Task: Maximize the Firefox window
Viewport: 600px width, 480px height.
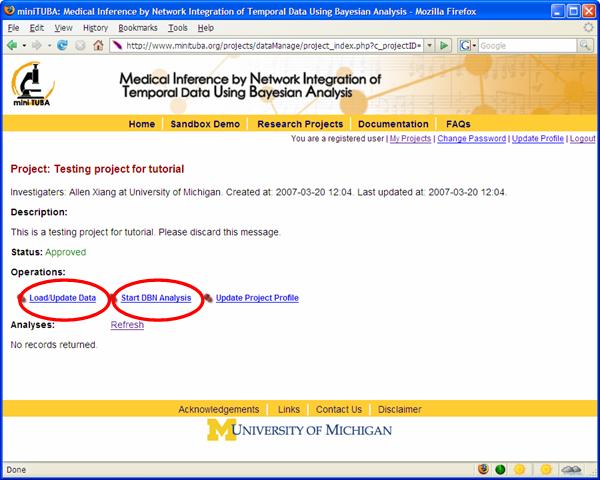Action: click(574, 11)
